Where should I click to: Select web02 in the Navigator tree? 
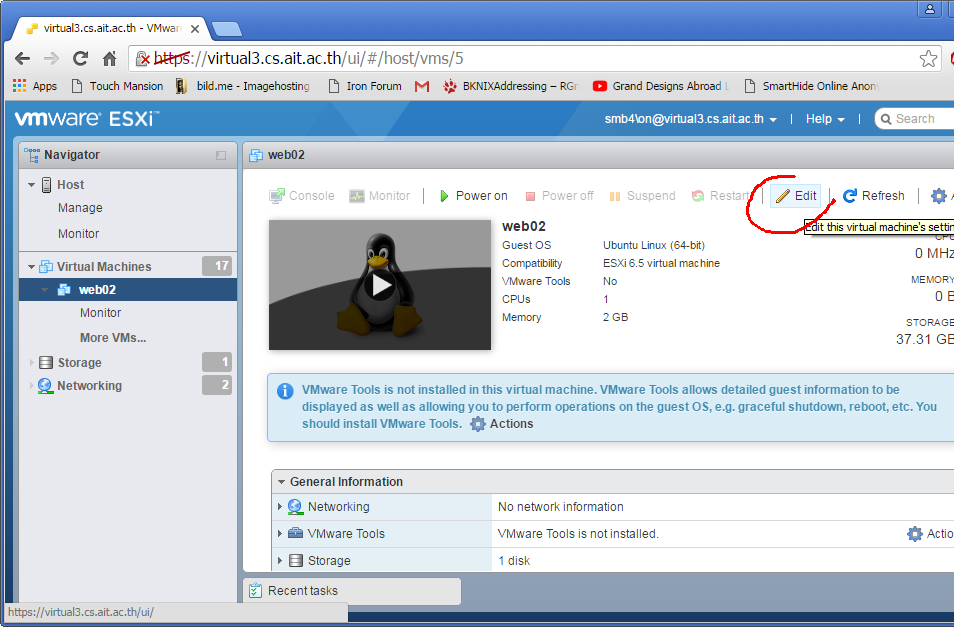tap(97, 290)
